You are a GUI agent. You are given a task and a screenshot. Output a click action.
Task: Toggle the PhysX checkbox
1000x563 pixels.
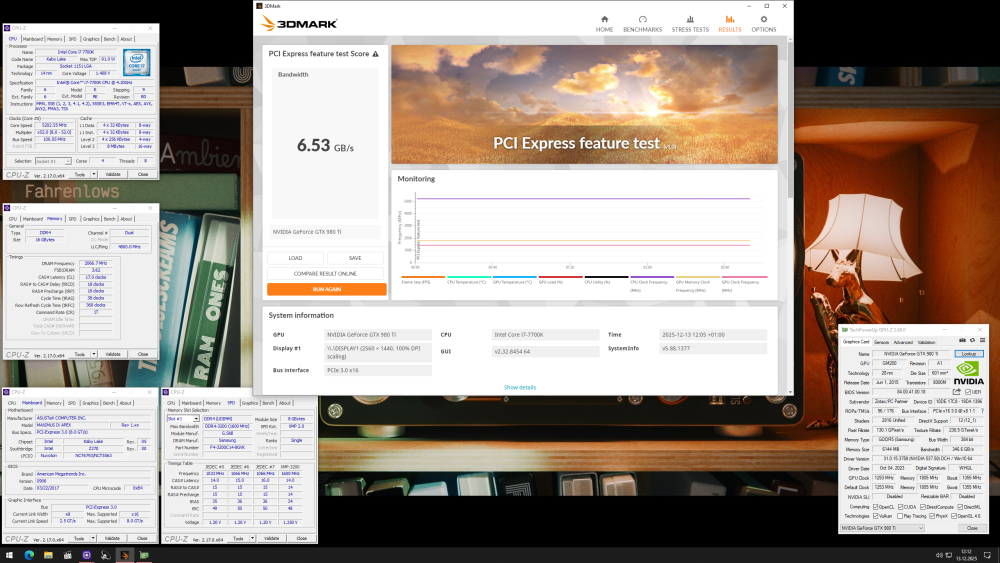[932, 516]
